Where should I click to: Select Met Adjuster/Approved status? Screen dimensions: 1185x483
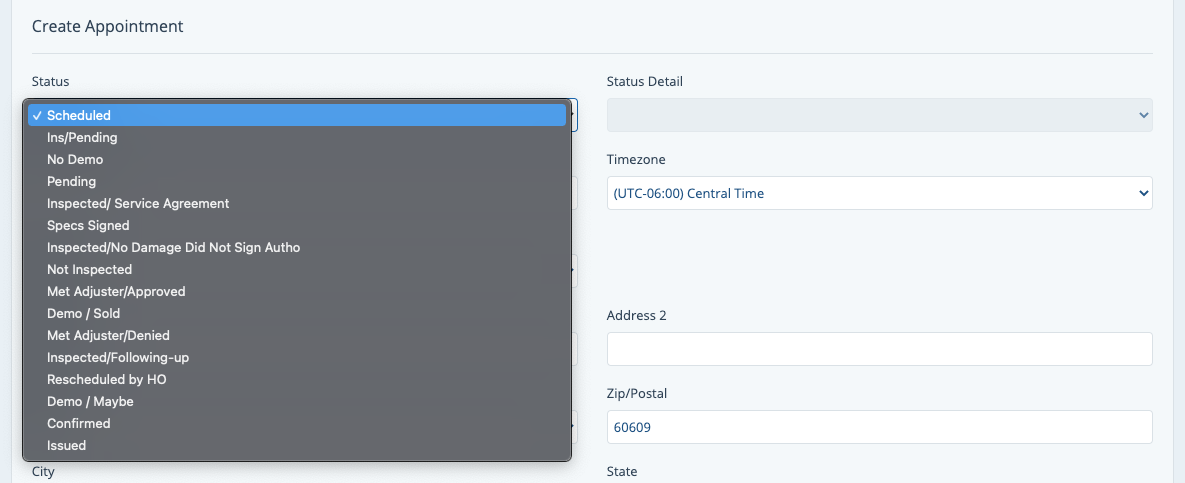116,291
